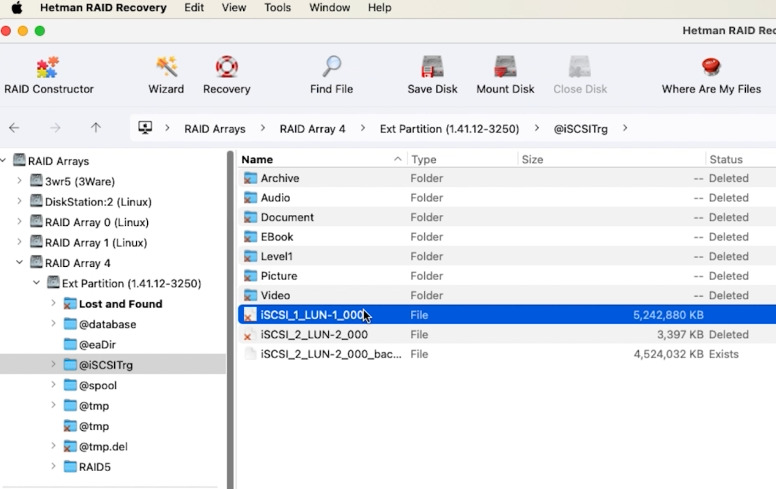
Task: Go forward with the right arrow
Action: point(55,128)
